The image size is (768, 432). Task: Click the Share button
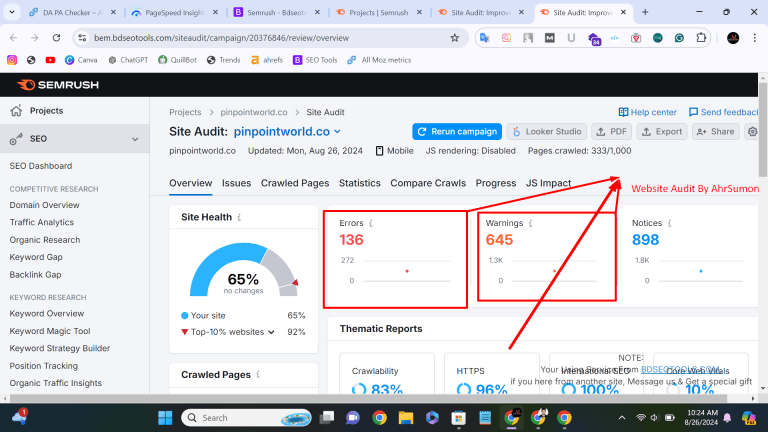(716, 132)
